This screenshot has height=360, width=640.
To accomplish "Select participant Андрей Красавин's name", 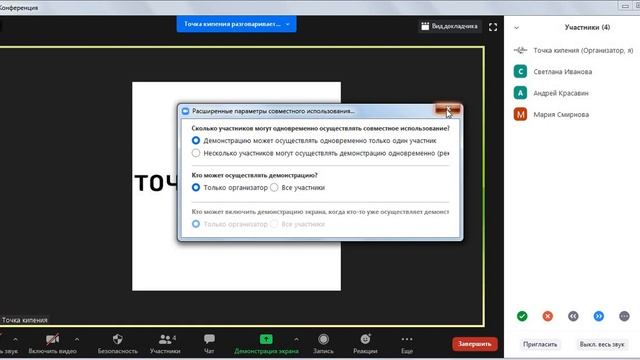I will (561, 93).
